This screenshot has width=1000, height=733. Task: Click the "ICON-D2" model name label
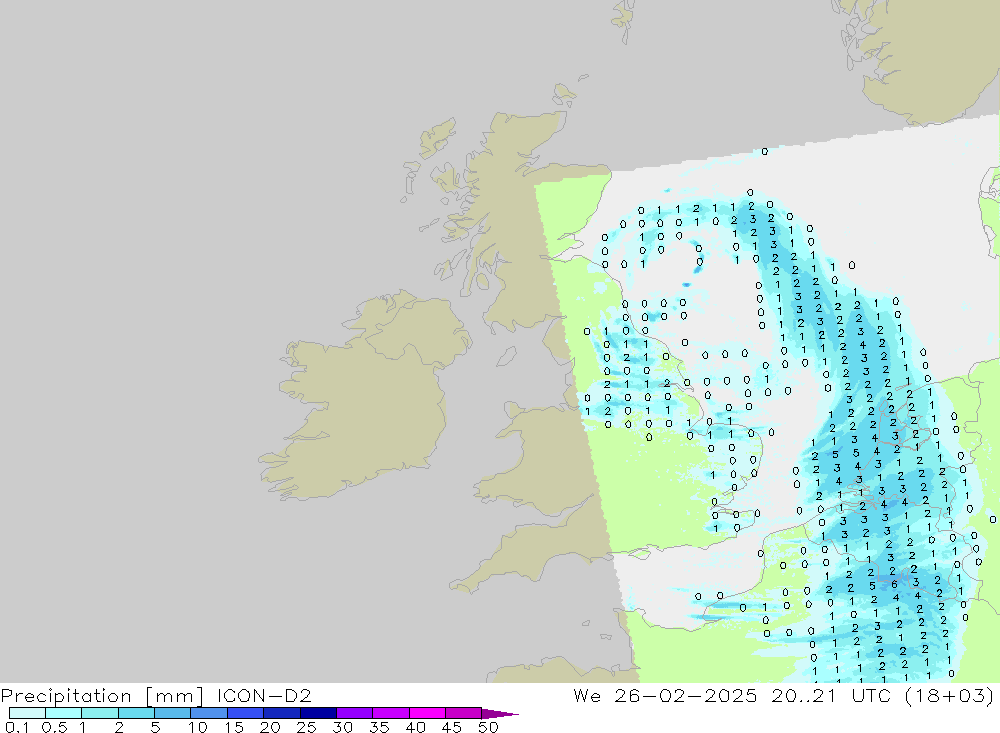[x=263, y=695]
